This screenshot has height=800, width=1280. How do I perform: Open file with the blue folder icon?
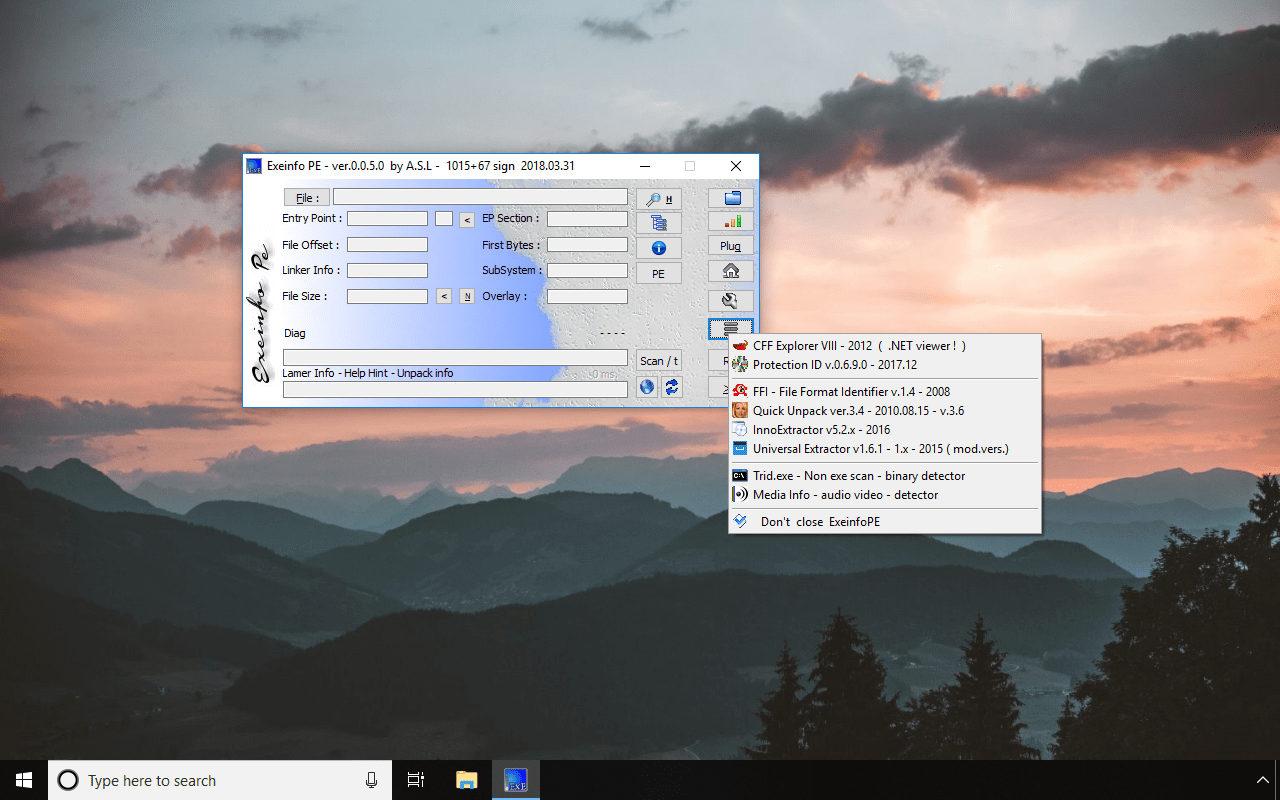[731, 197]
